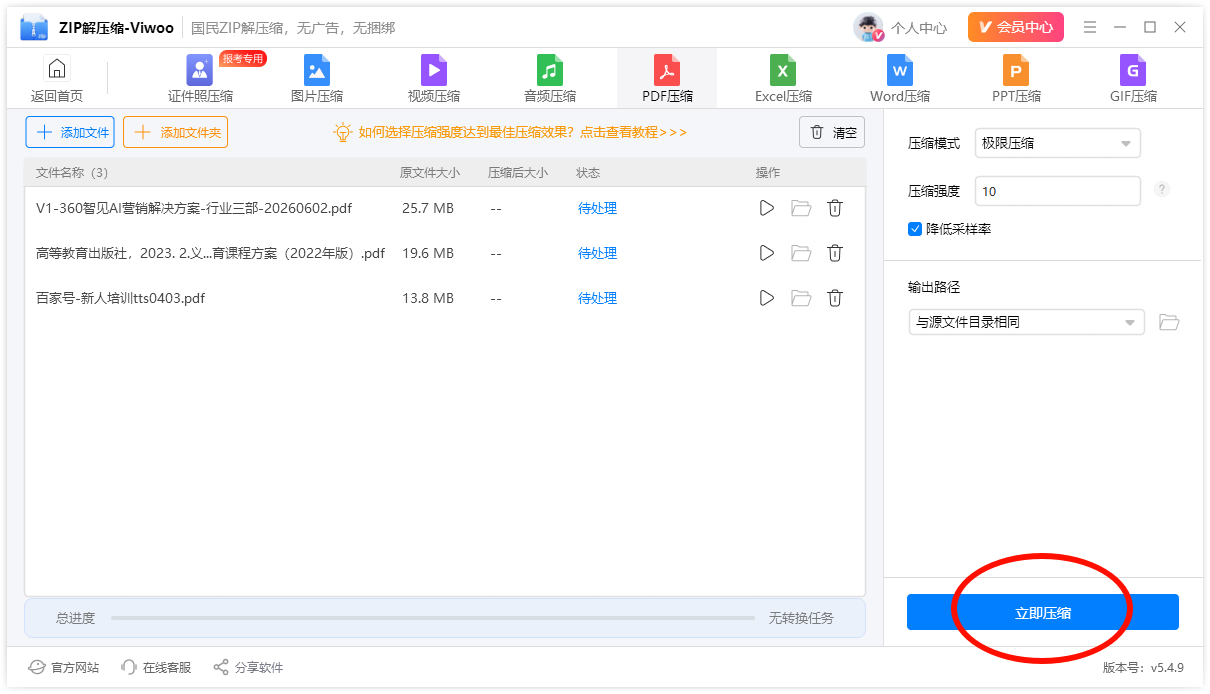Viewport: 1210px width, 694px height.
Task: Click 文件名称 column header
Action: click(x=72, y=173)
